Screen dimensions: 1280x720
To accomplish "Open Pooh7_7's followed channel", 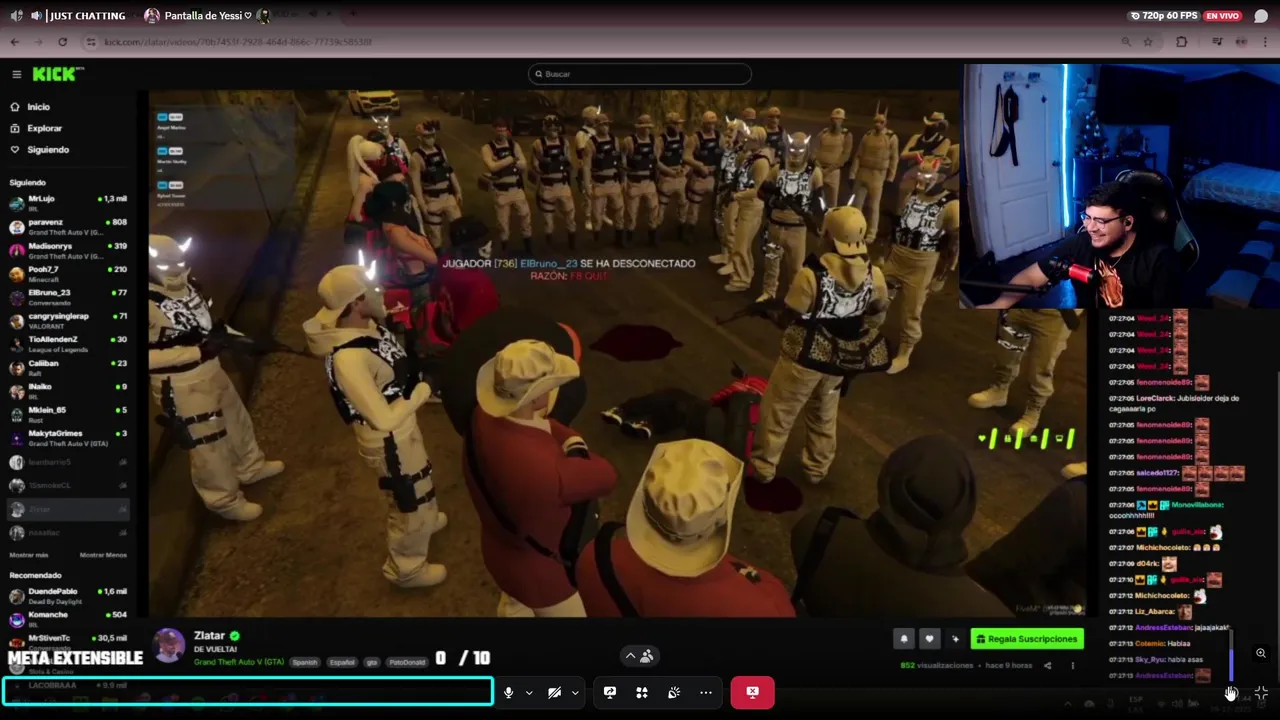I will pyautogui.click(x=68, y=274).
